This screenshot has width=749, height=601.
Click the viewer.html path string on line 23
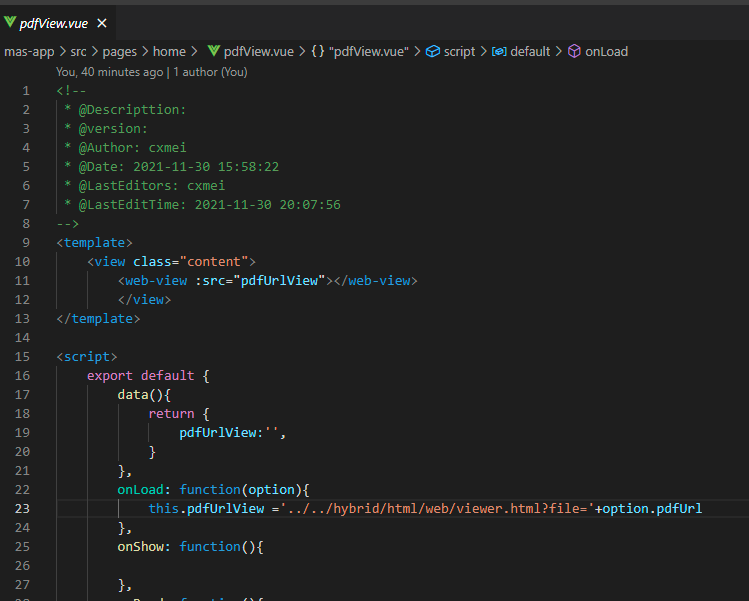click(437, 509)
